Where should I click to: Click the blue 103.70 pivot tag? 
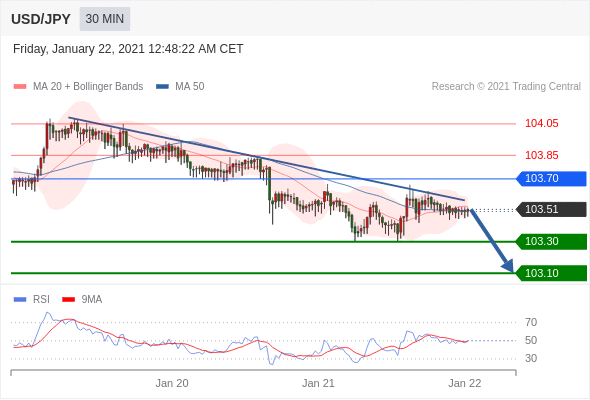tap(551, 178)
